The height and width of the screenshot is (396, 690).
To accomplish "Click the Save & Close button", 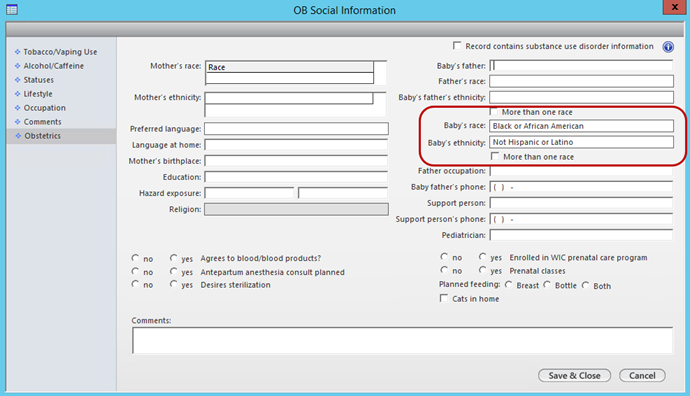I will tap(574, 375).
